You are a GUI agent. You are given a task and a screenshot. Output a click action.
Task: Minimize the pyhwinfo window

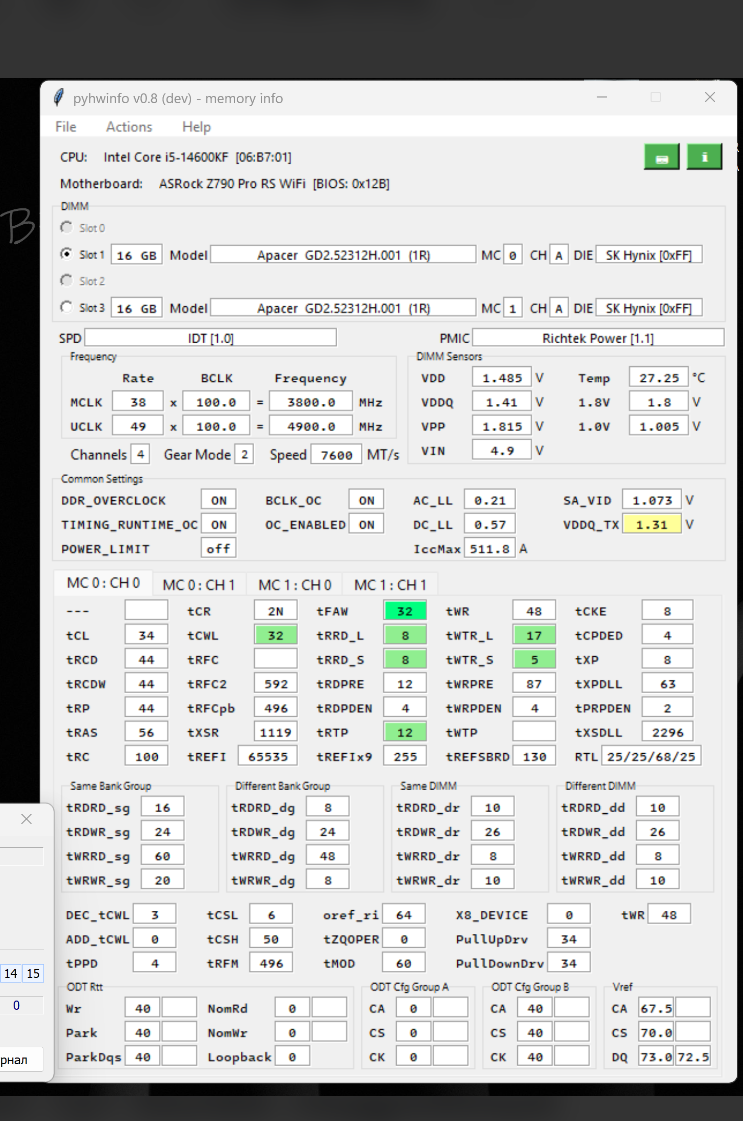[x=602, y=97]
